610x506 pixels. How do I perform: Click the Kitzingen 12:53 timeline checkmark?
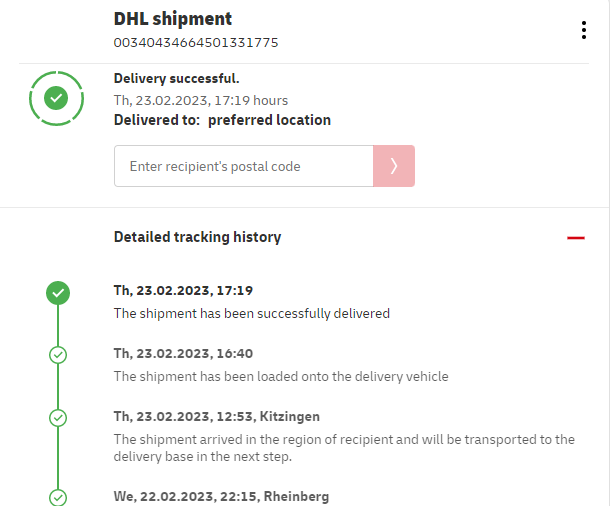[x=58, y=417]
